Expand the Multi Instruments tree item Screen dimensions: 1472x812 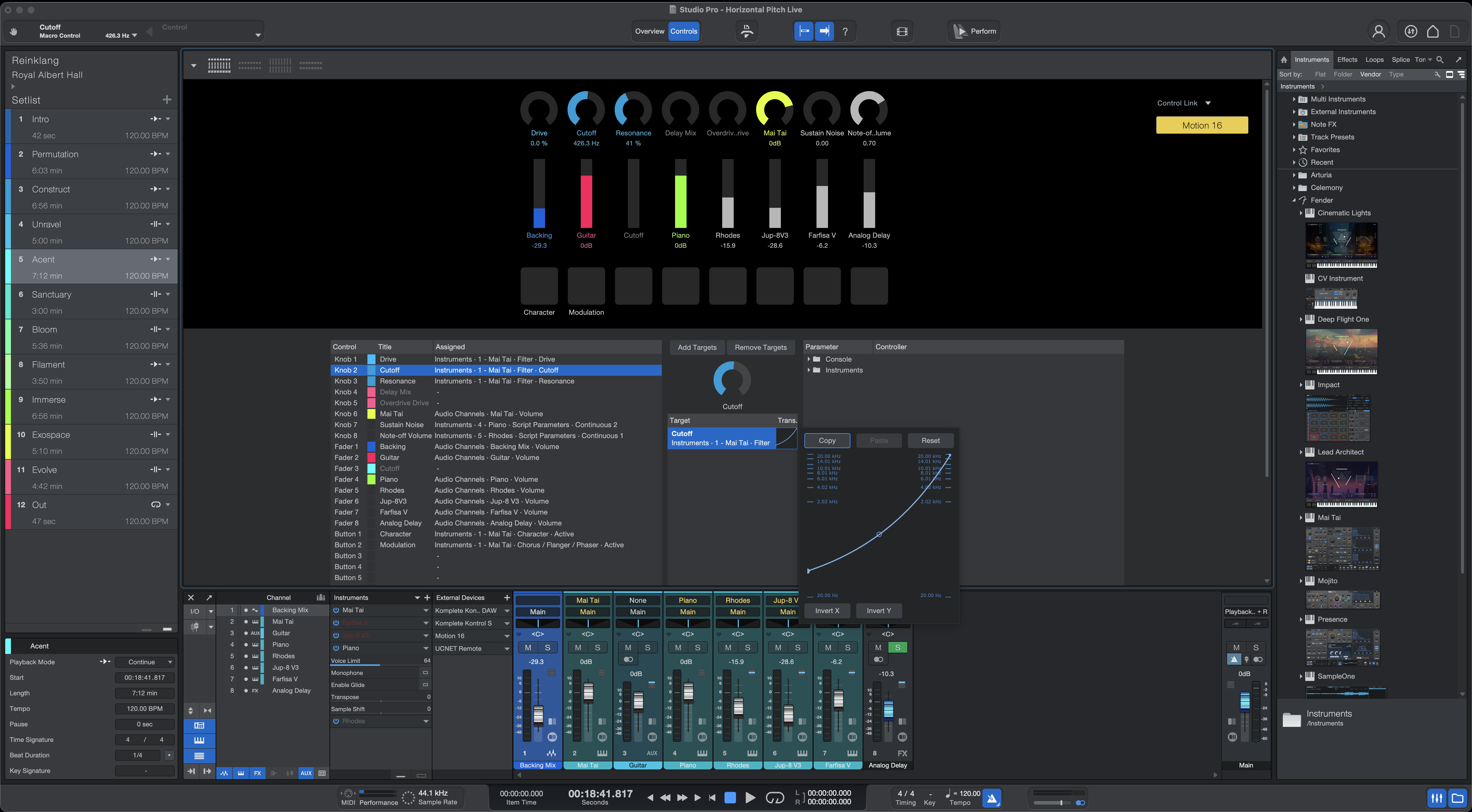pos(1294,99)
